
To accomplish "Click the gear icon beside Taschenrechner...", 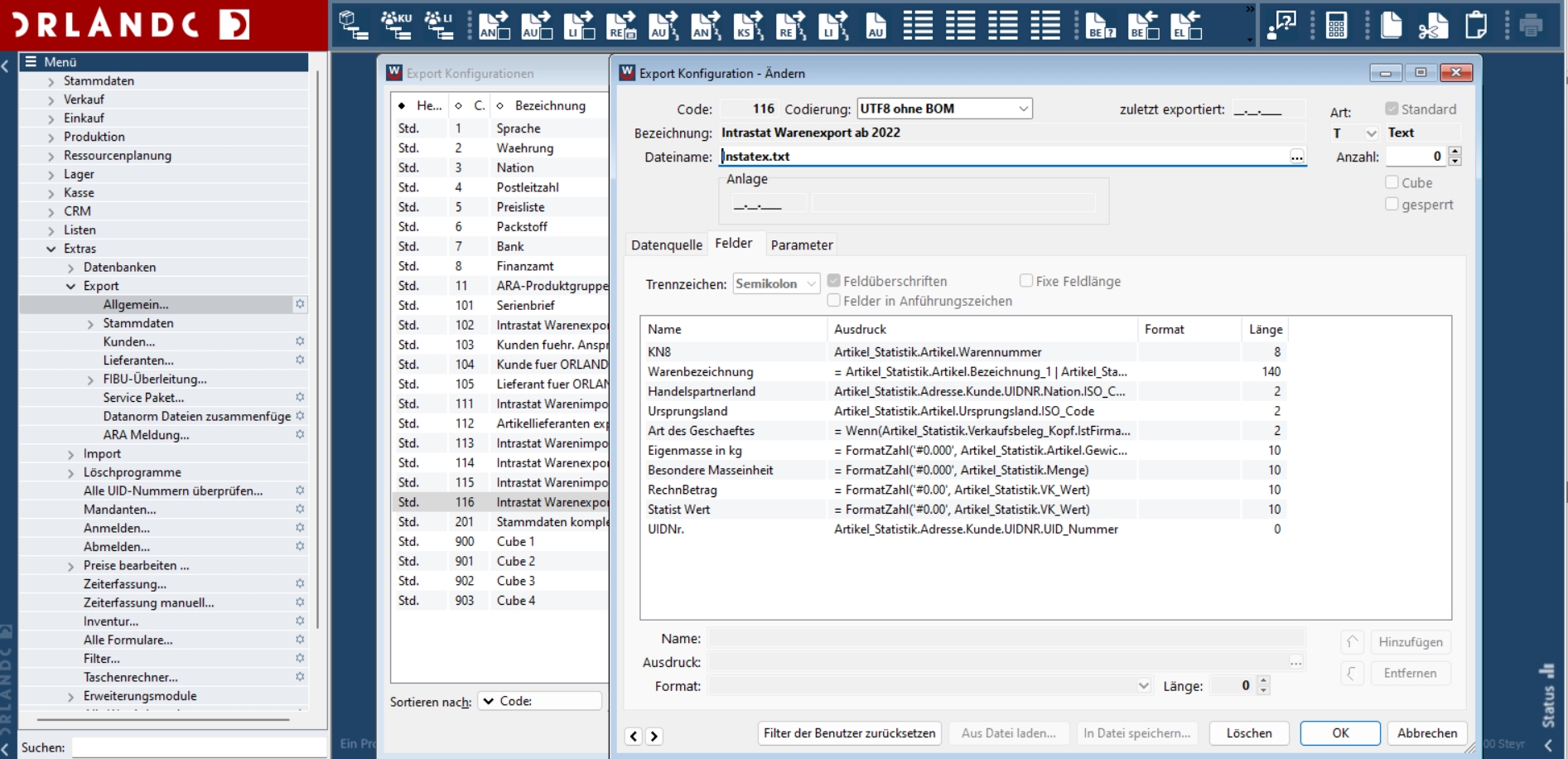I will coord(300,677).
